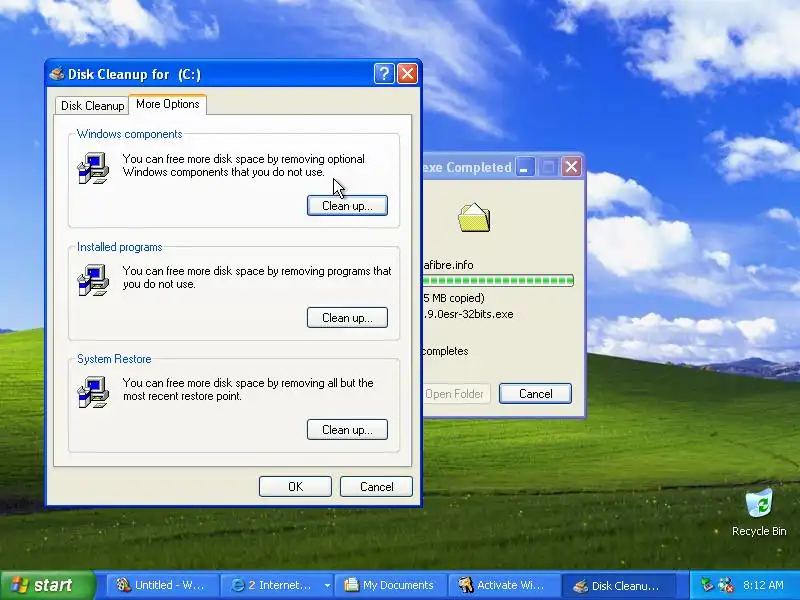Minimize the download completed window

pos(524,167)
